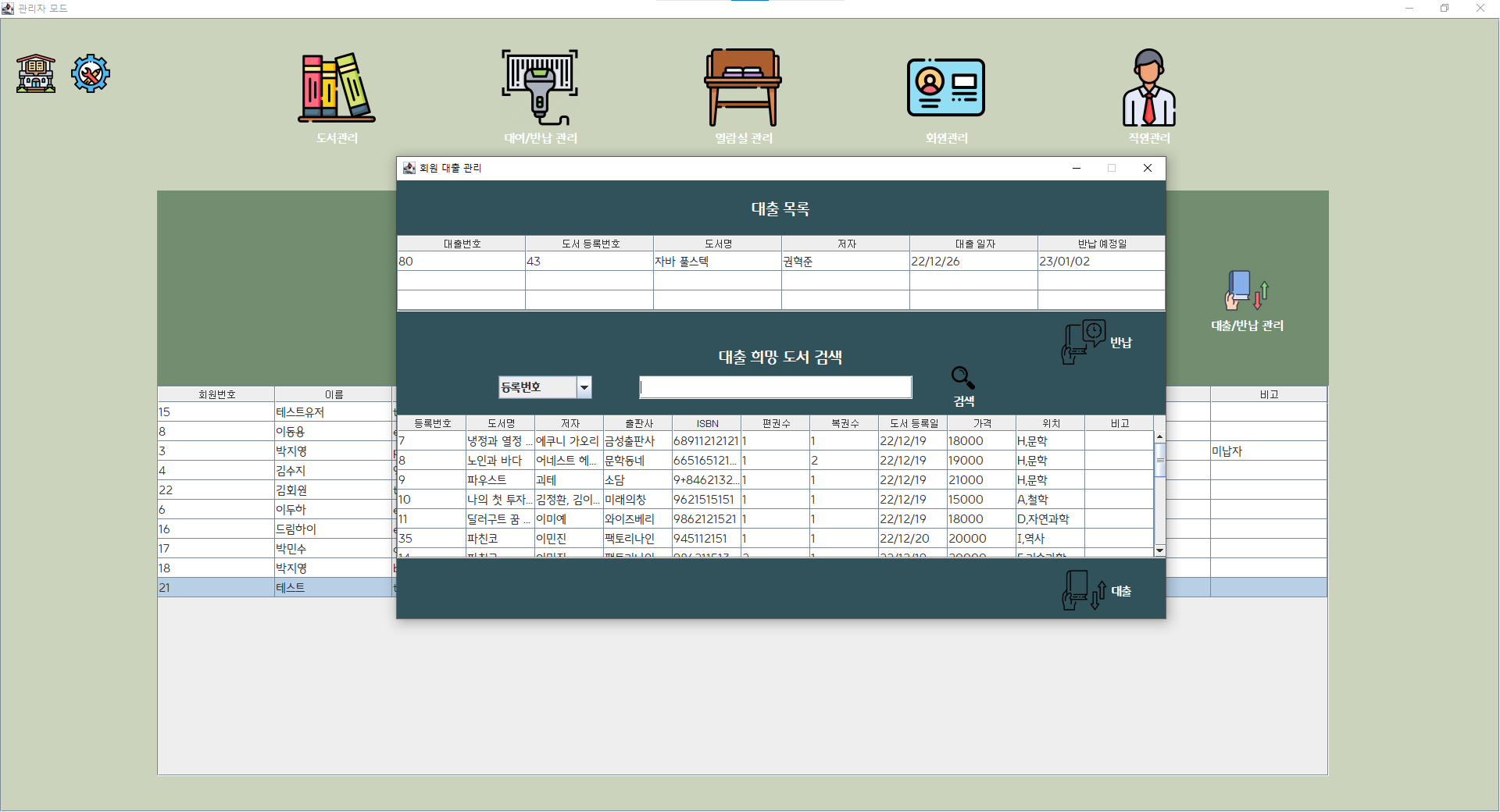Click the 검색 magnifier search icon
Image resolution: width=1500 pixels, height=812 pixels.
(962, 378)
